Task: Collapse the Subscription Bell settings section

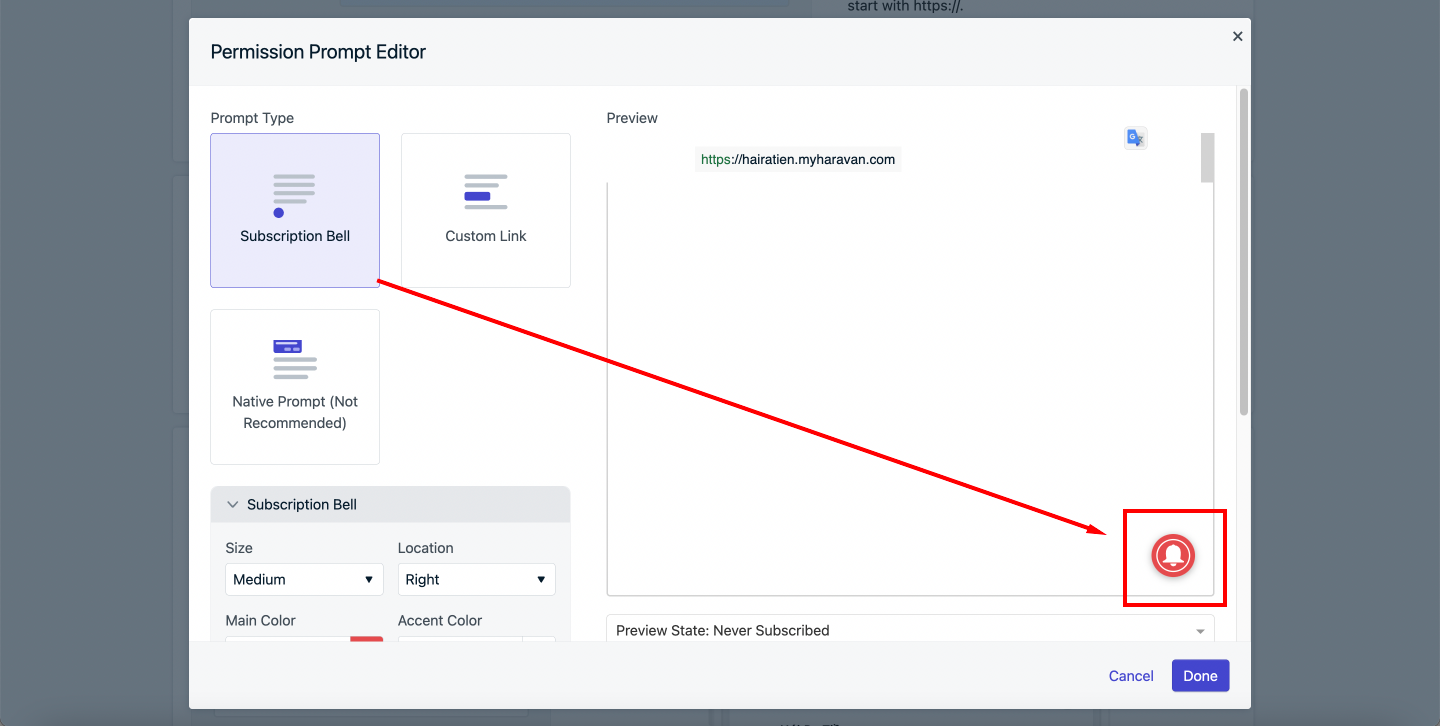Action: click(x=390, y=505)
